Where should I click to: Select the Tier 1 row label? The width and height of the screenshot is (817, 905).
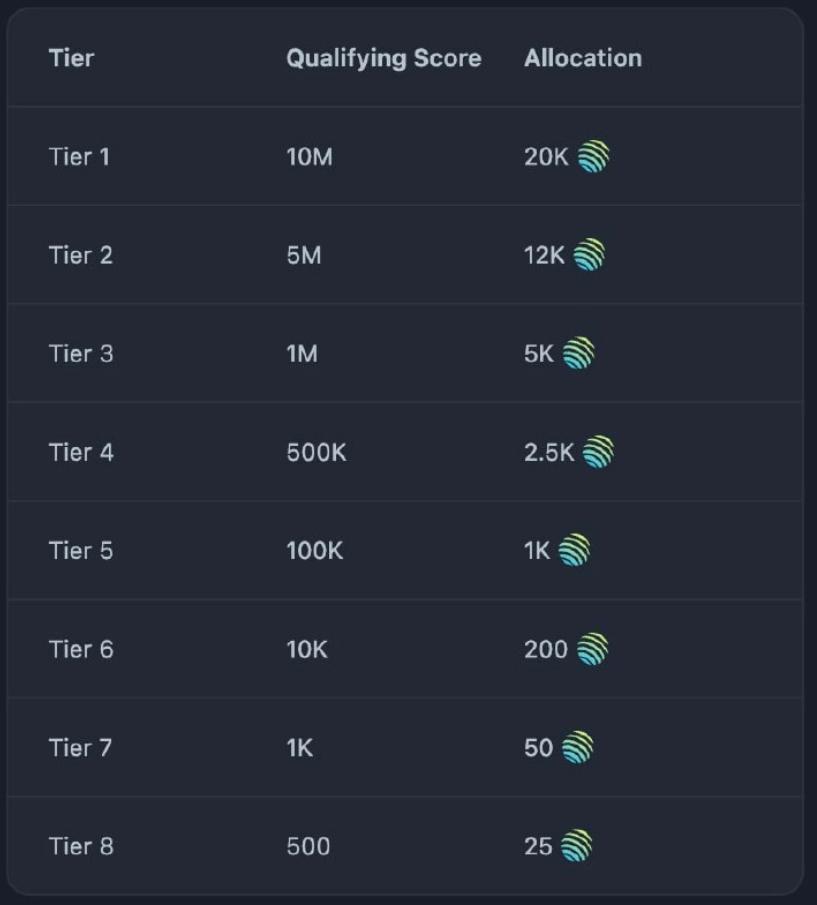click(80, 157)
